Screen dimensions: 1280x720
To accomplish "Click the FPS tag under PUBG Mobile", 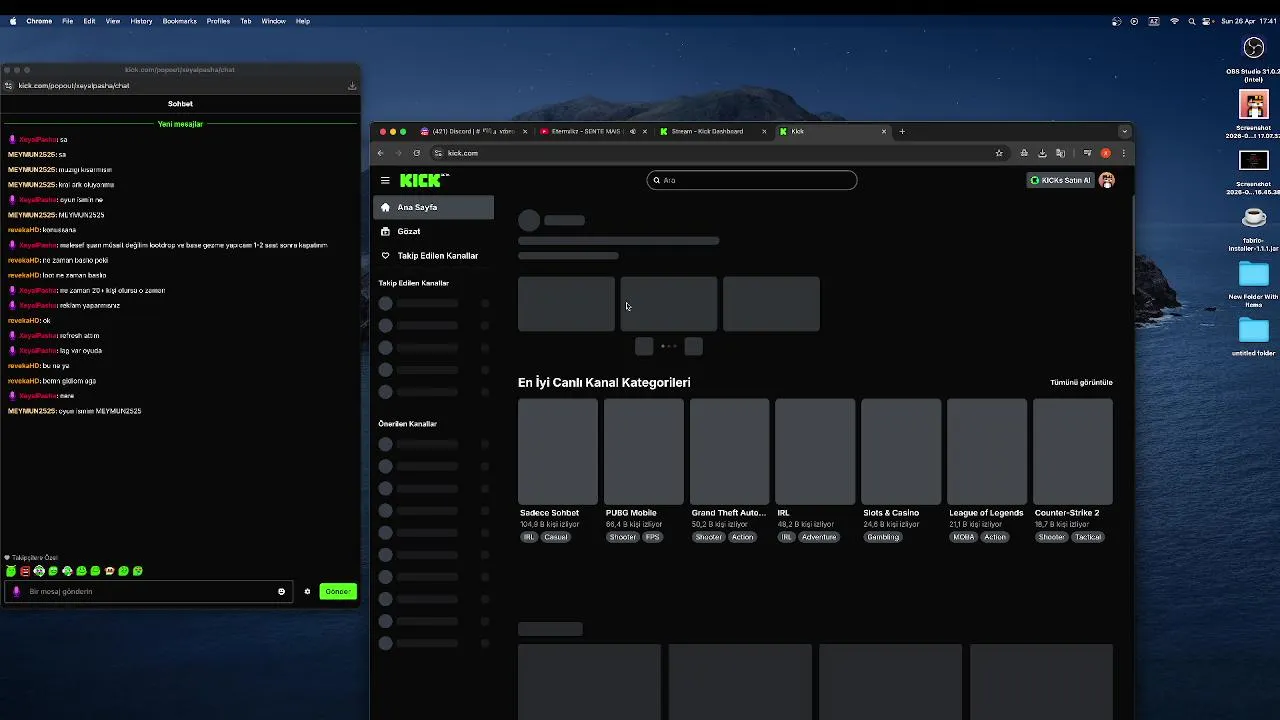I will tap(653, 537).
